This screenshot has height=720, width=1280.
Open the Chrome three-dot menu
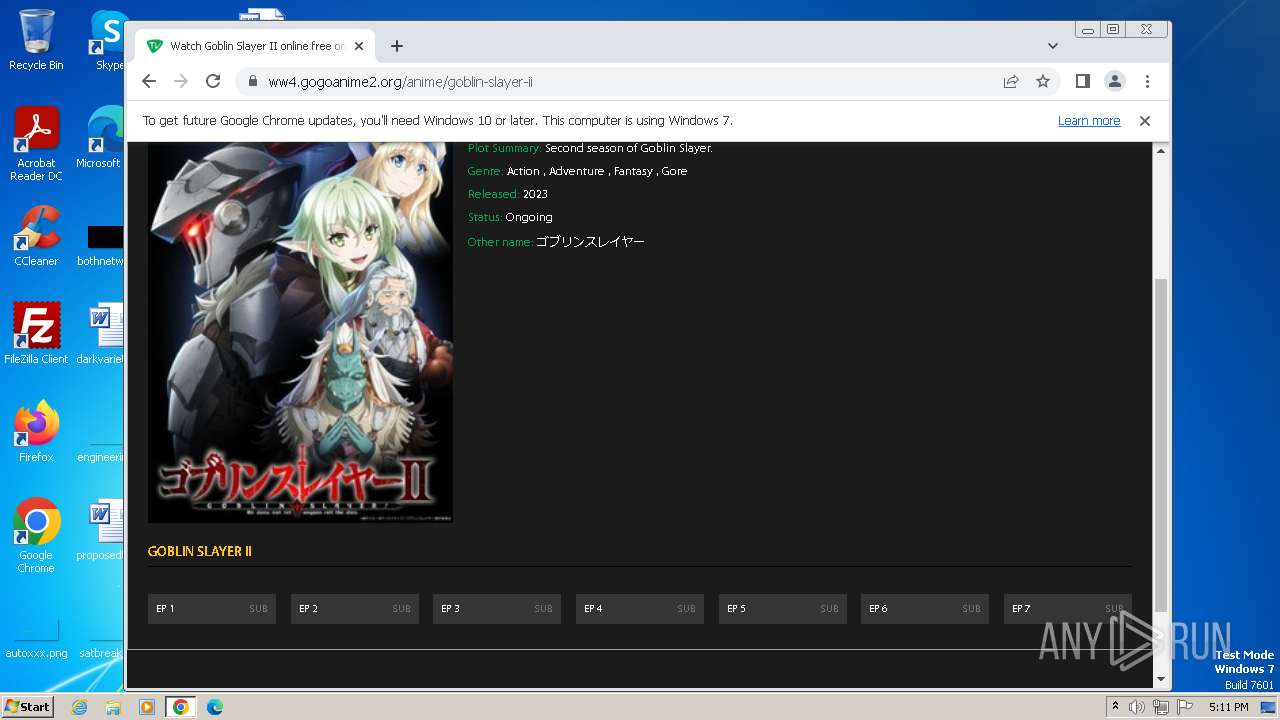tap(1147, 81)
